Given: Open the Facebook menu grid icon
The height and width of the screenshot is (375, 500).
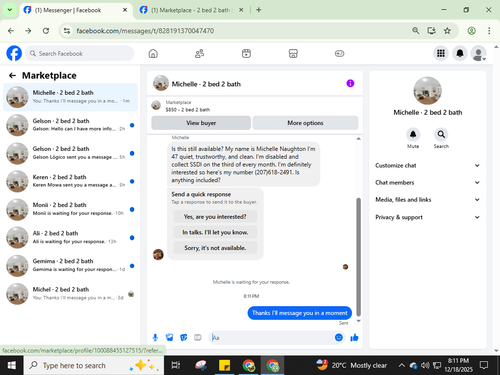Looking at the screenshot, I should pos(441,53).
